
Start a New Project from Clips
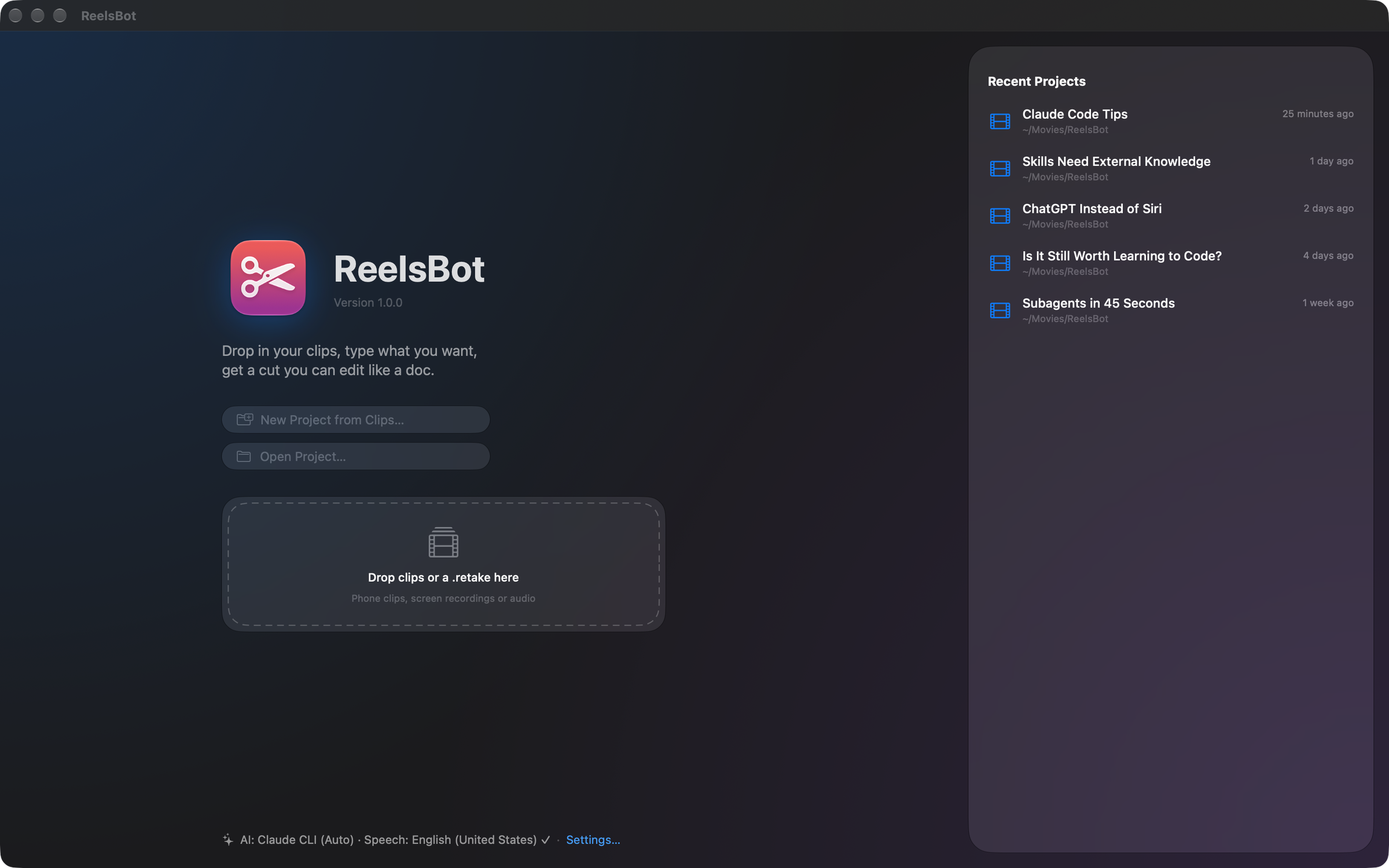point(356,420)
